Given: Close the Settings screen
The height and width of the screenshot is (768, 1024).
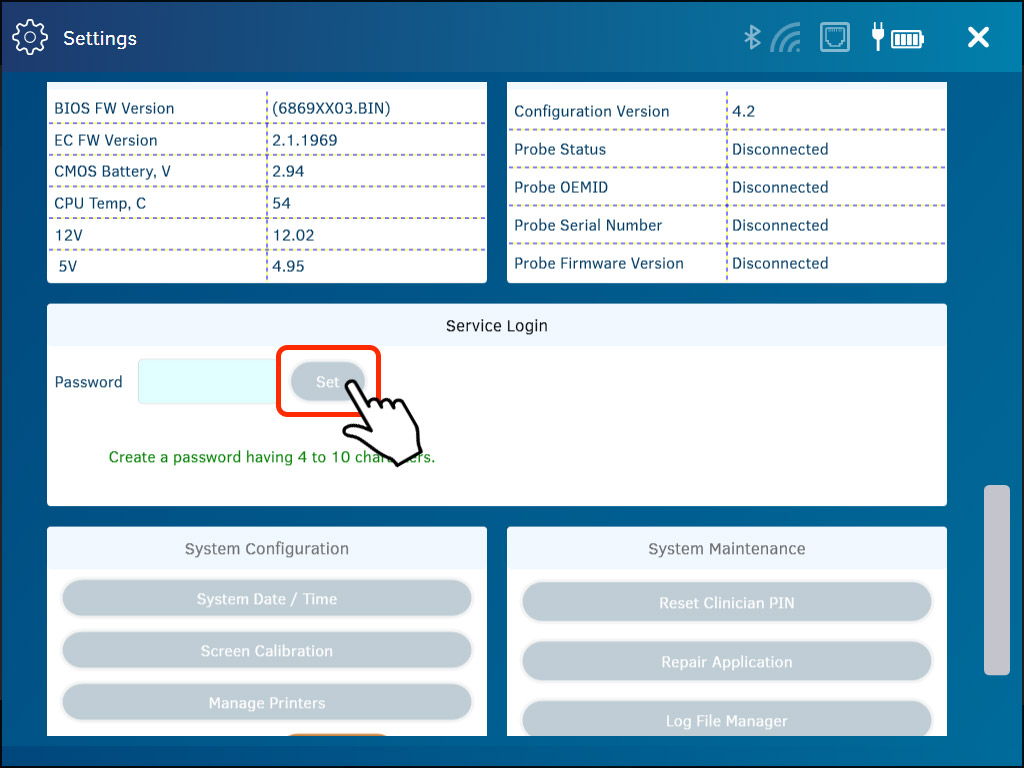Looking at the screenshot, I should coord(977,36).
